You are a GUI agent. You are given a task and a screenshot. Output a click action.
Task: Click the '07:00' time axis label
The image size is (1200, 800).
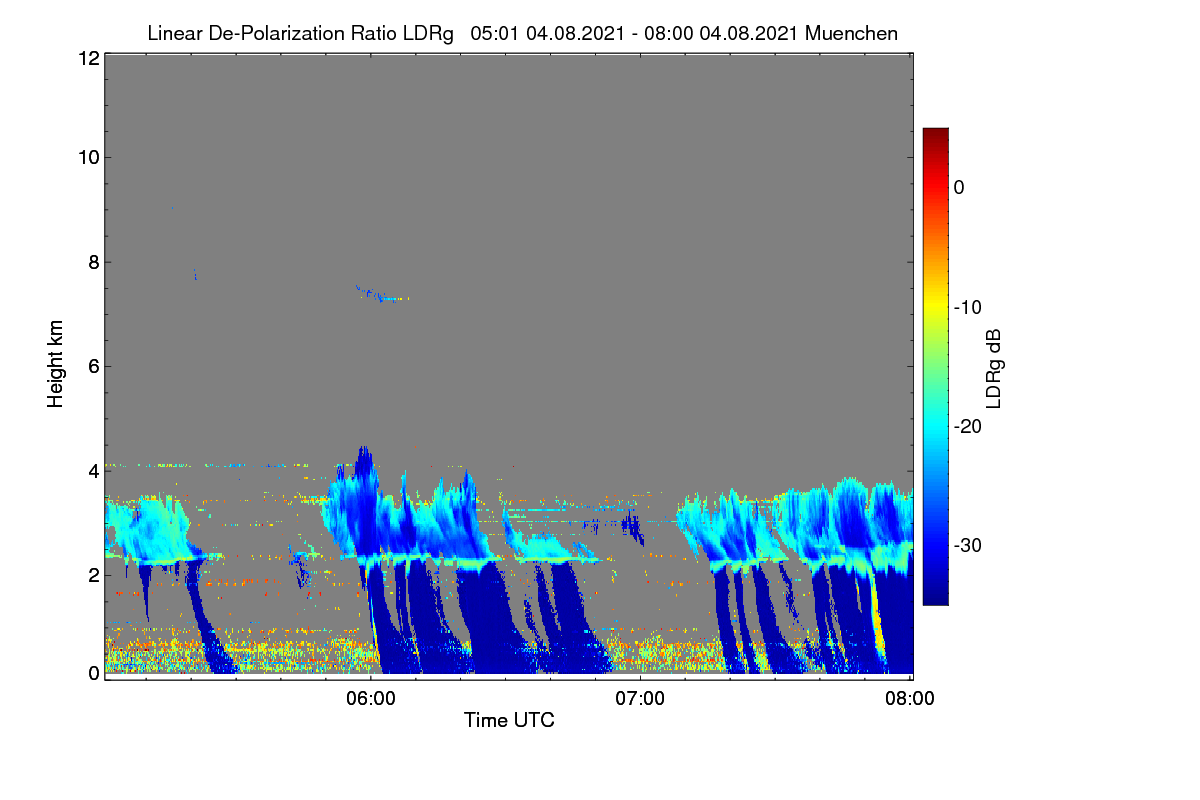click(x=640, y=699)
